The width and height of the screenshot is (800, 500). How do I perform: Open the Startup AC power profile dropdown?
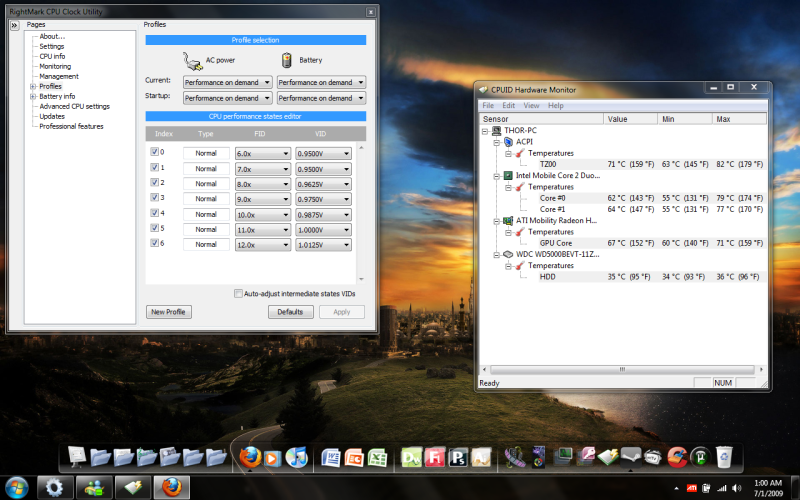coord(228,98)
